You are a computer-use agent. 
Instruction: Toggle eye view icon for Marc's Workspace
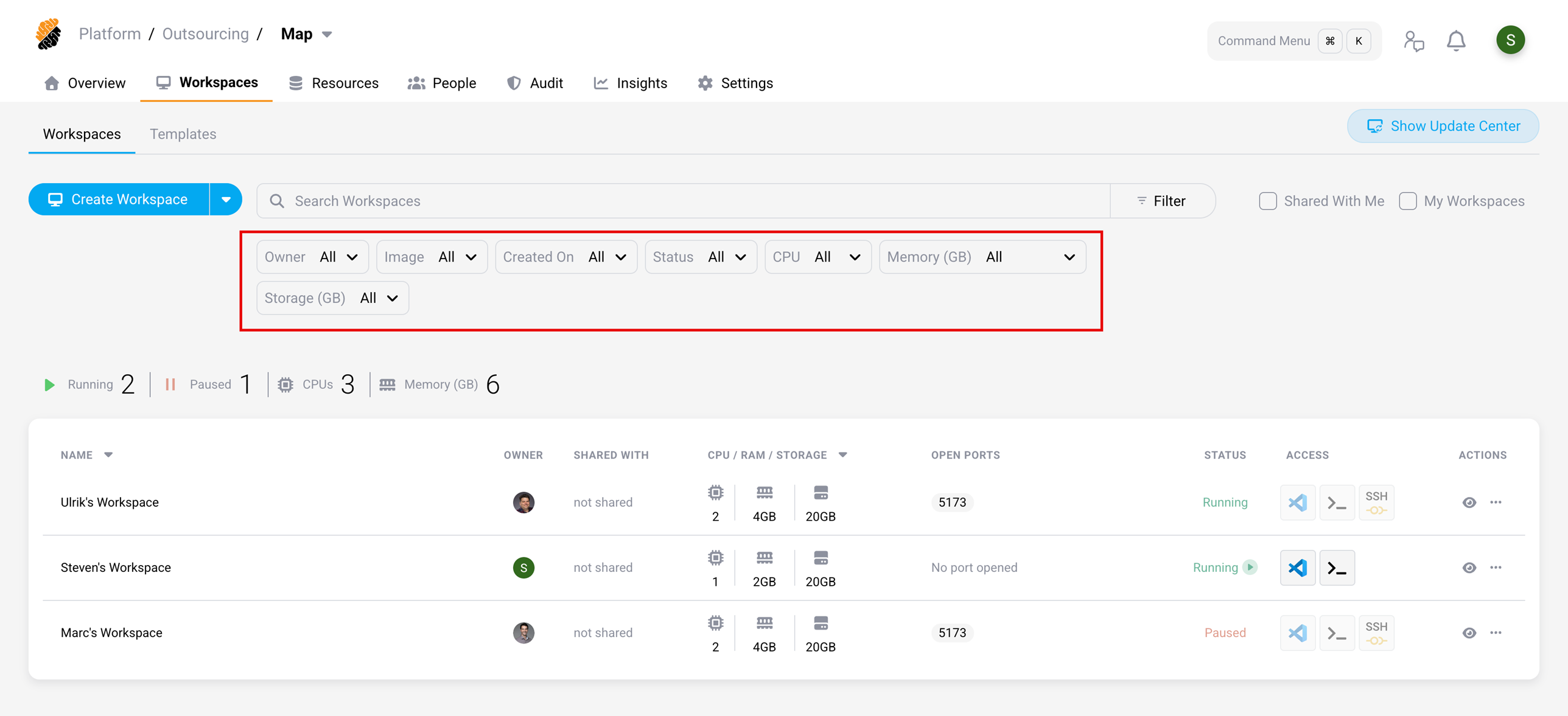(x=1469, y=633)
